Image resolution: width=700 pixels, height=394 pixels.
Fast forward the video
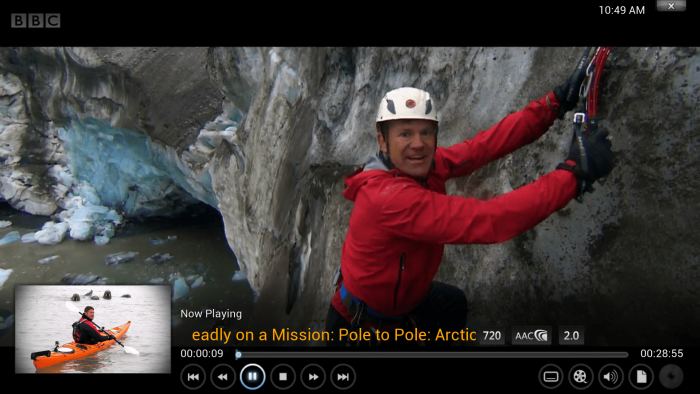click(313, 377)
